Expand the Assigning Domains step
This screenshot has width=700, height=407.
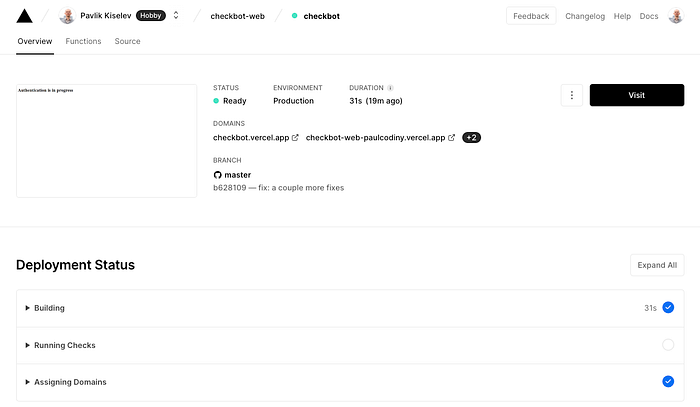[350, 382]
